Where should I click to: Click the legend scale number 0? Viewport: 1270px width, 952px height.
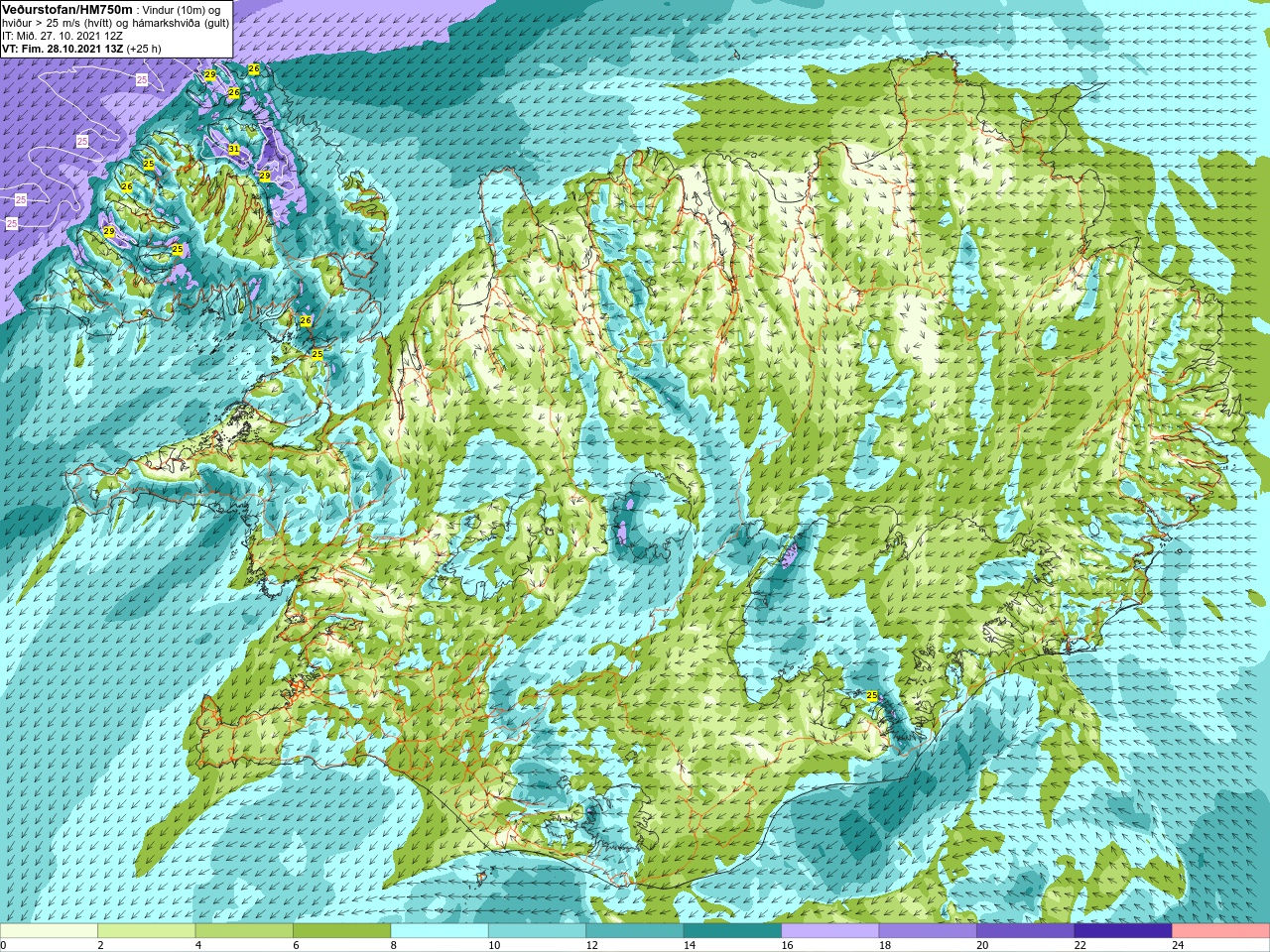[4, 945]
